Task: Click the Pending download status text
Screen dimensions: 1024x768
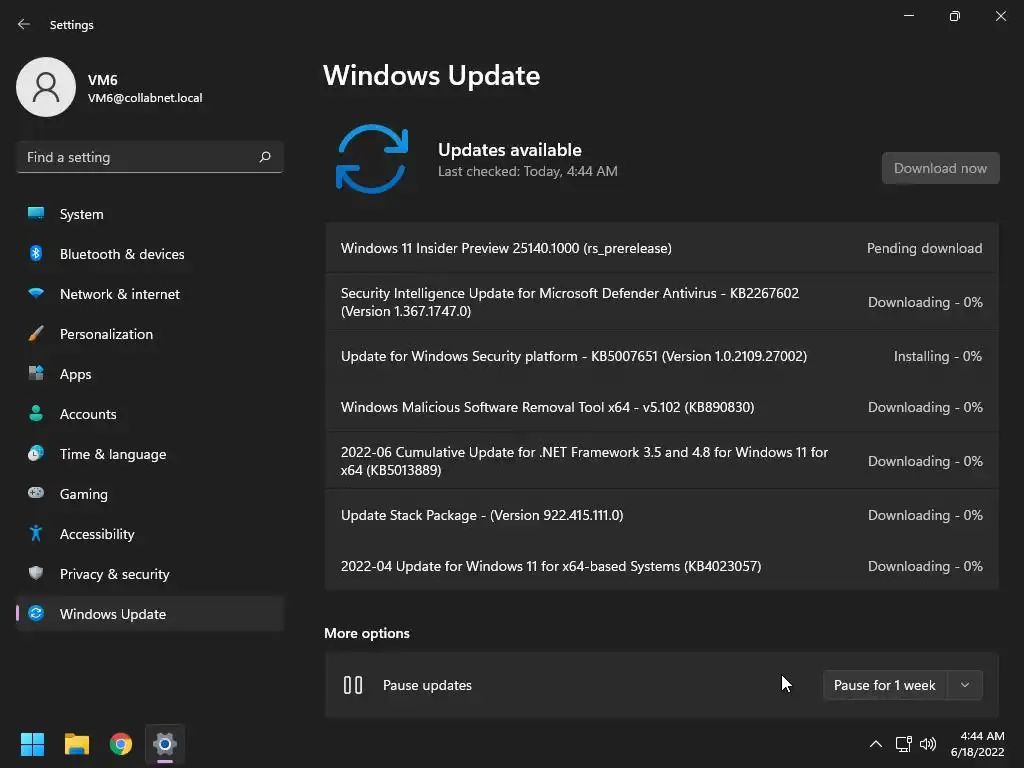Action: 924,248
